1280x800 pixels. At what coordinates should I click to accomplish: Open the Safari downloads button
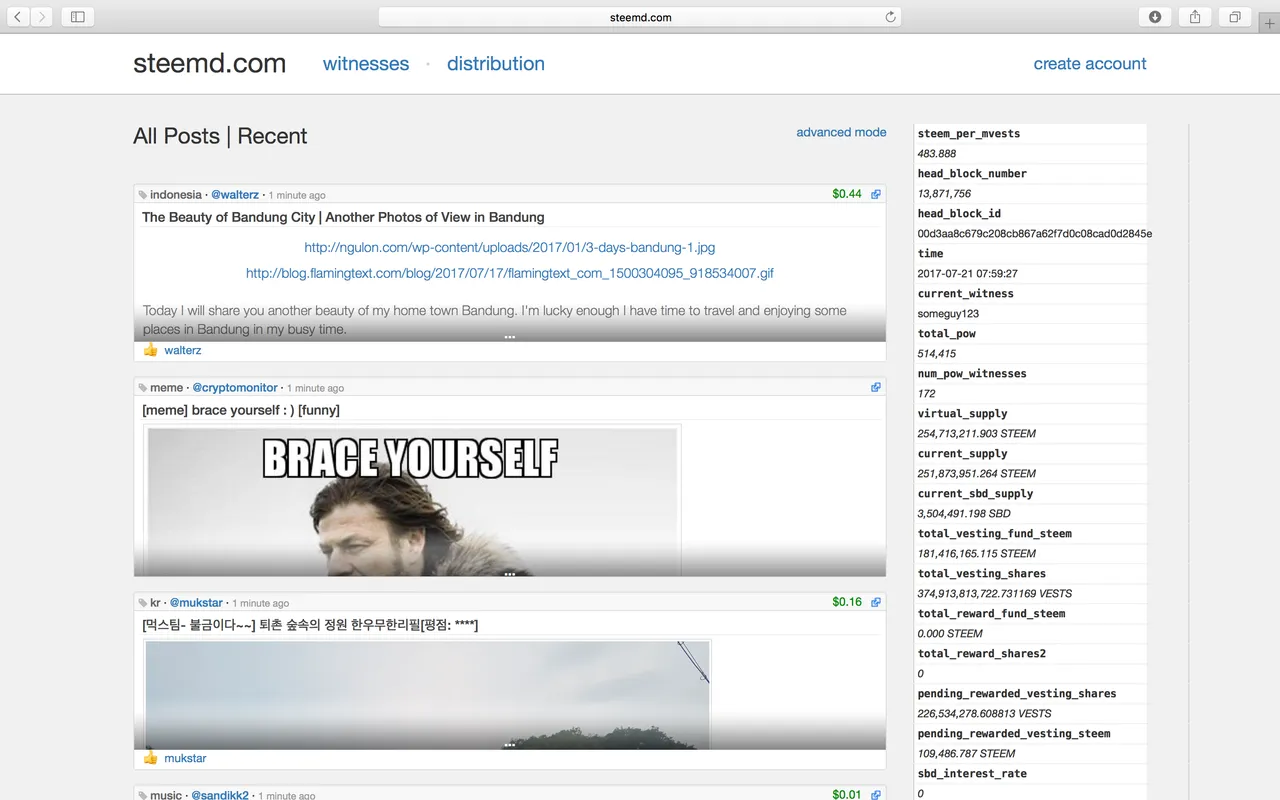(1155, 16)
